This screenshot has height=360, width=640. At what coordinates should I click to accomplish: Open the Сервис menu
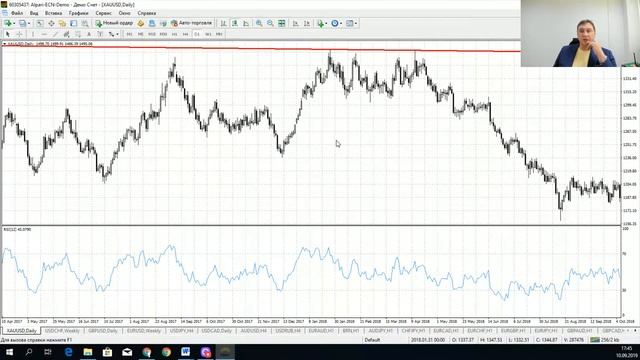click(x=103, y=13)
